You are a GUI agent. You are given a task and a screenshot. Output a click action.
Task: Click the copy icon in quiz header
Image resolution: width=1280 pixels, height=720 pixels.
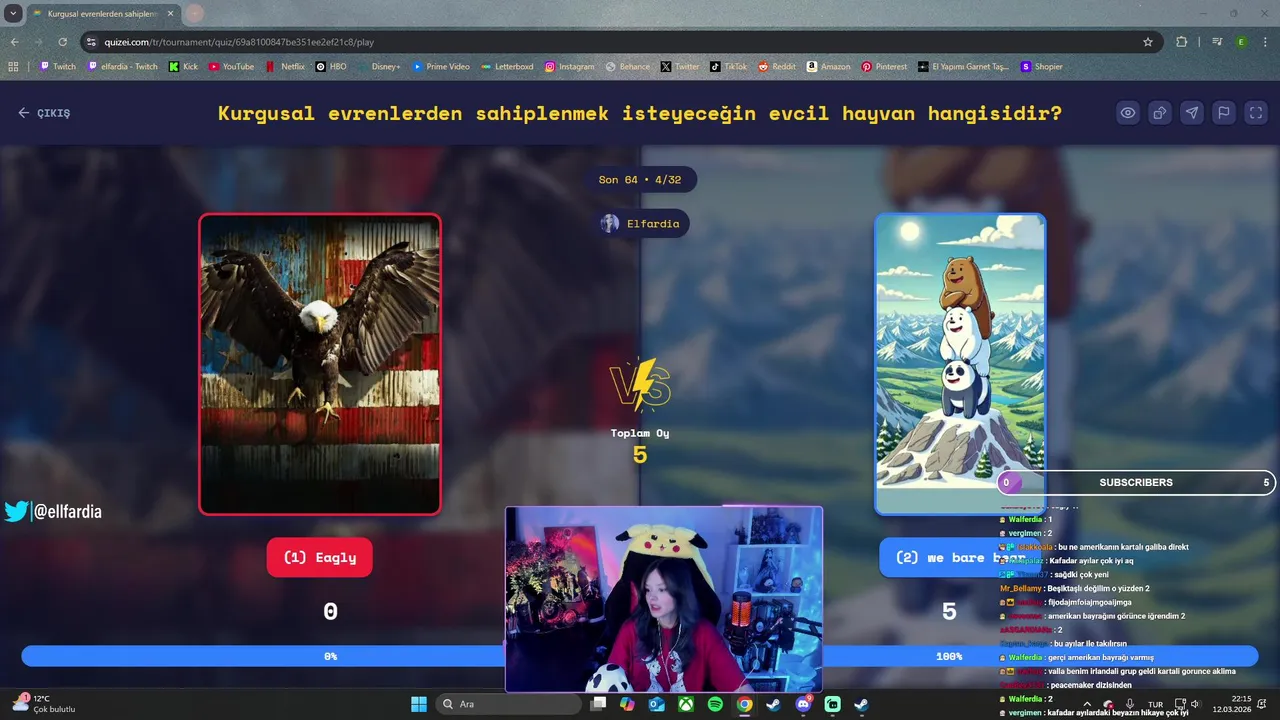[x=1160, y=113]
